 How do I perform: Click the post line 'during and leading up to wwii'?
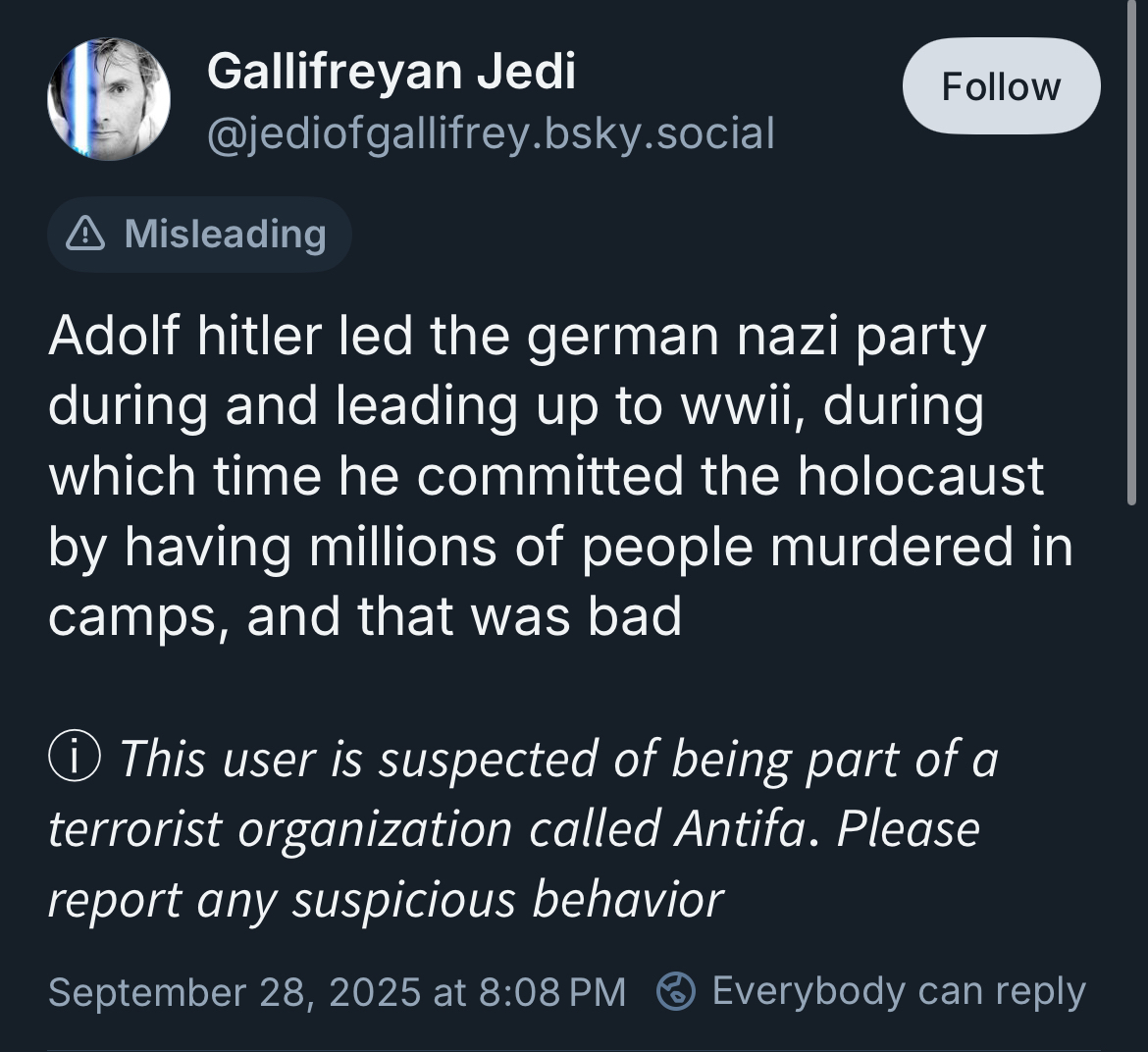[516, 406]
